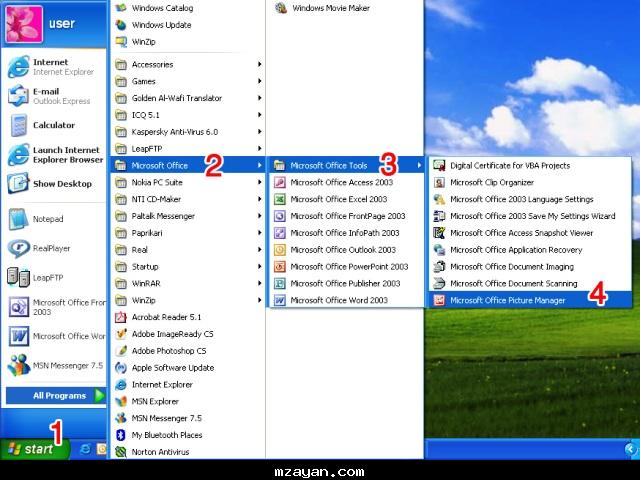
Task: Click the system tray expand arrow
Action: pos(630,449)
